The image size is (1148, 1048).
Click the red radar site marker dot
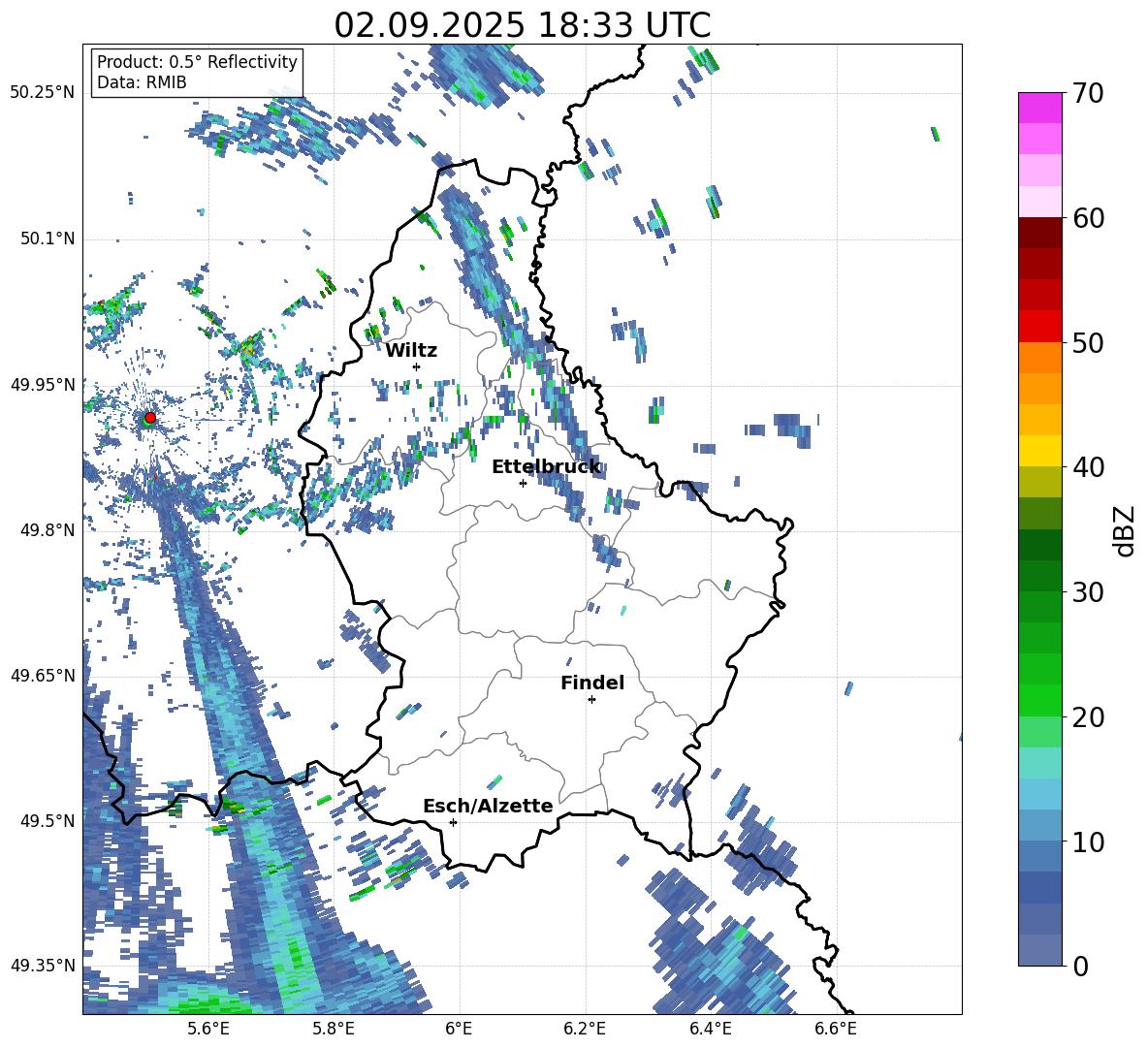click(x=150, y=417)
